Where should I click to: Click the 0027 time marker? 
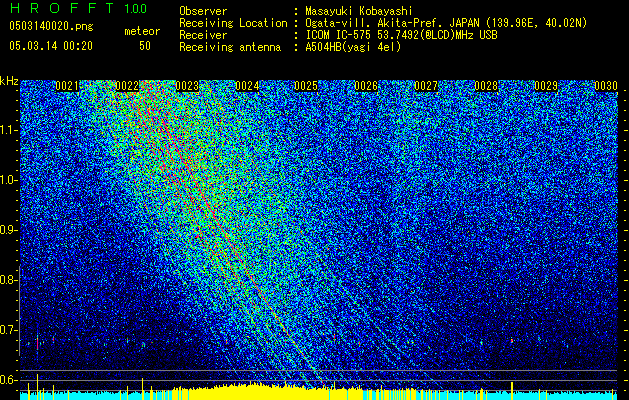426,86
